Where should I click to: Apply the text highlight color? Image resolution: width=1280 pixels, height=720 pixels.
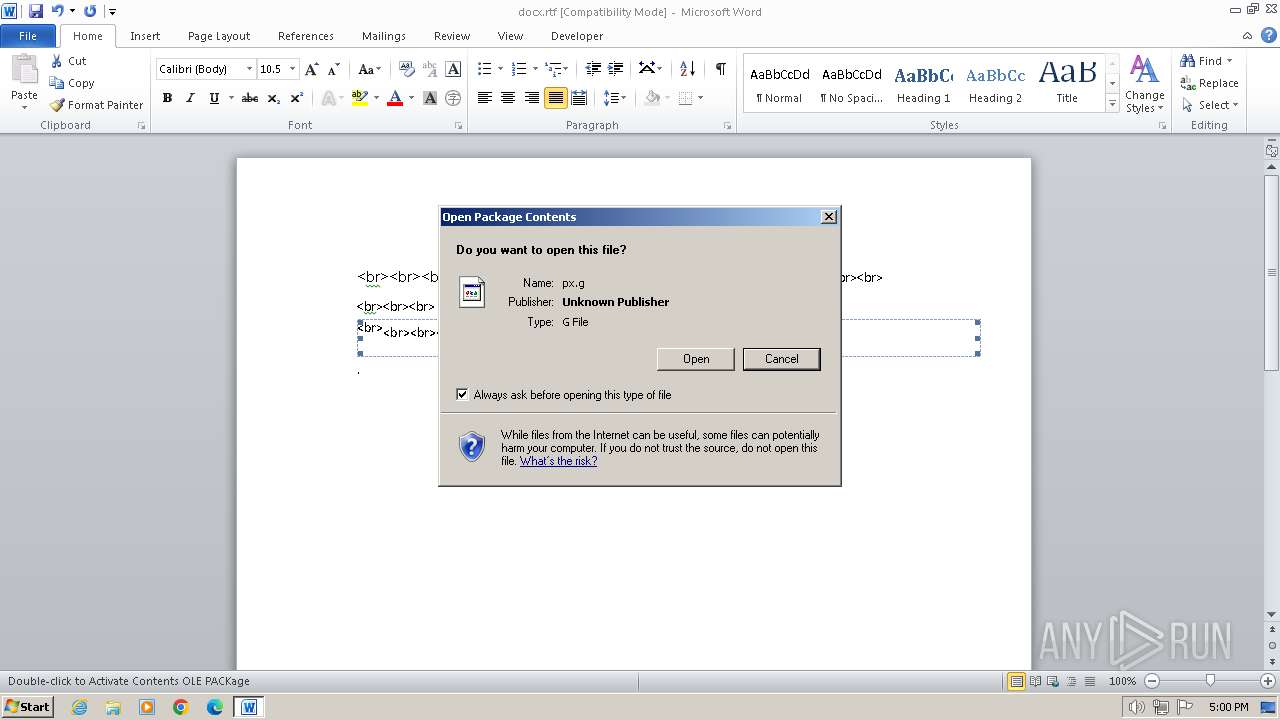click(360, 98)
